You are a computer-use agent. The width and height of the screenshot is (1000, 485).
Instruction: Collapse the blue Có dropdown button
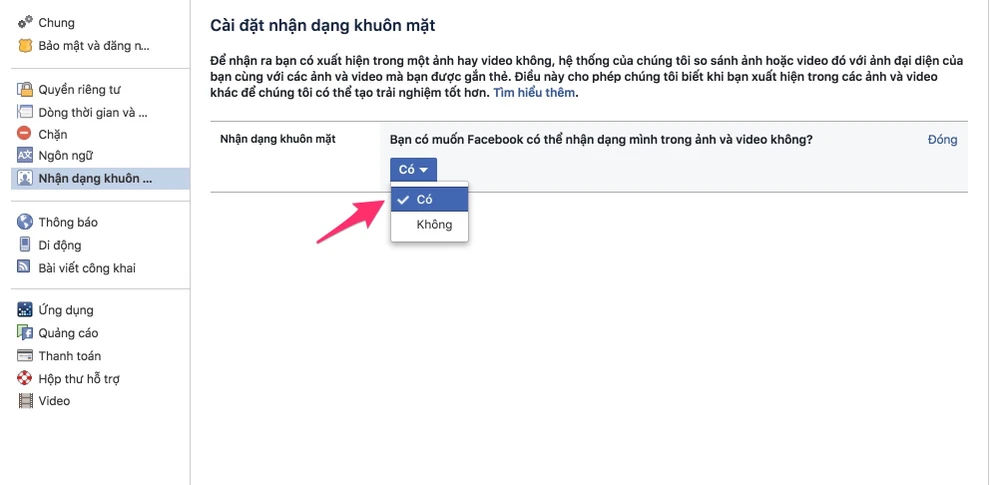coord(413,169)
